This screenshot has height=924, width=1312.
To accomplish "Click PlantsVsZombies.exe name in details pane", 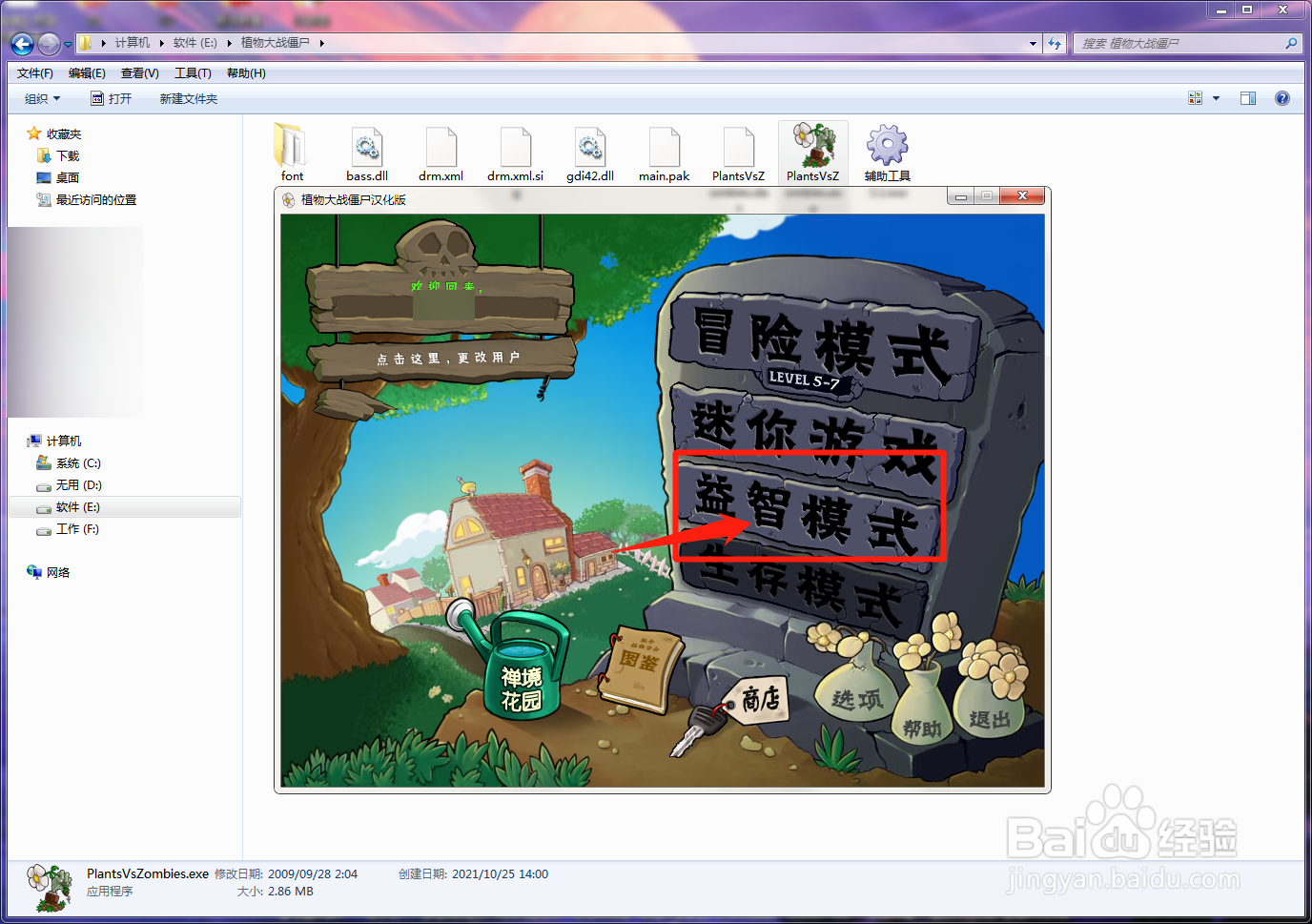I will (x=148, y=873).
